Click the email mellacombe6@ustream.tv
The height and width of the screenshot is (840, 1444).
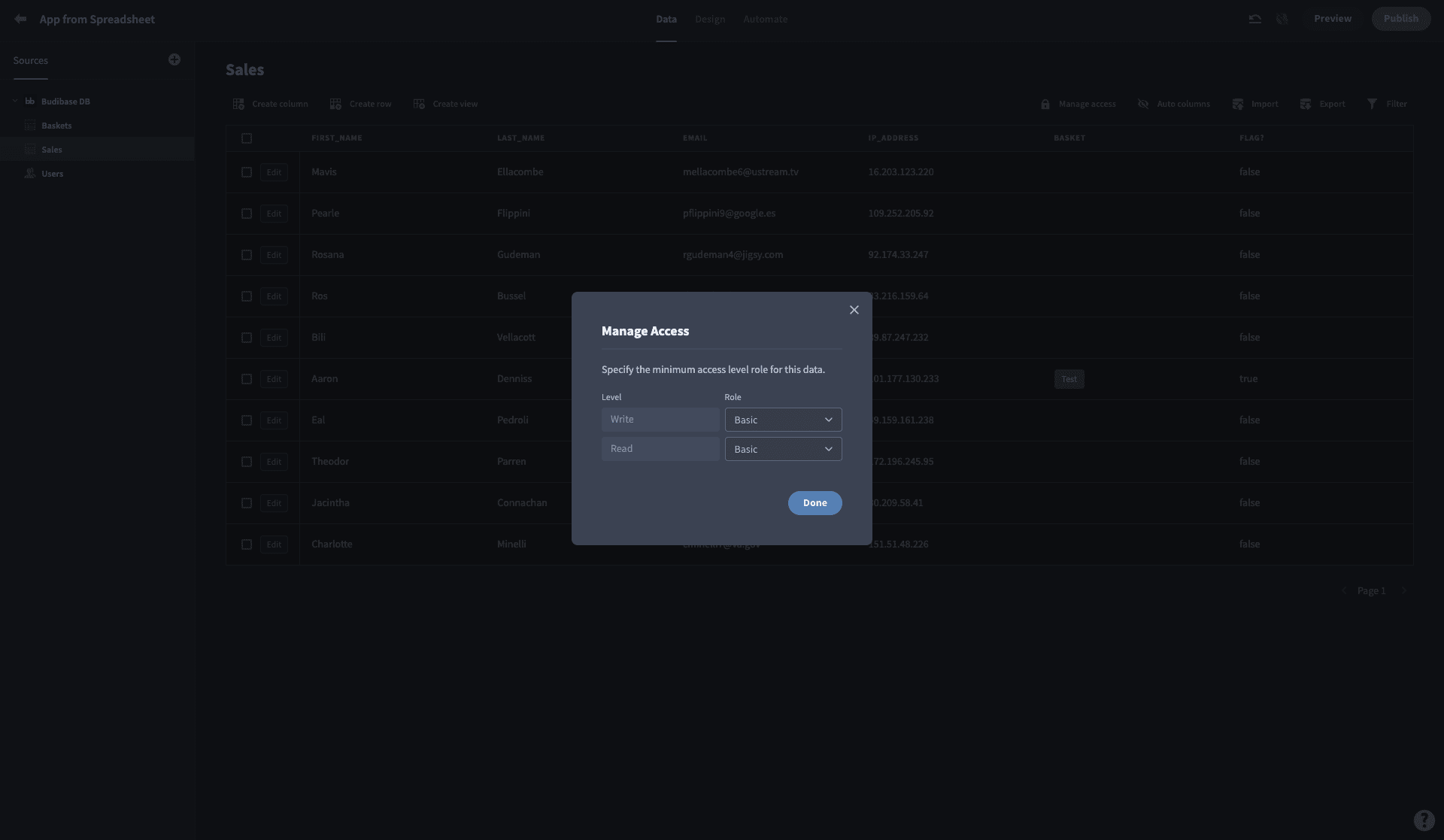coord(741,172)
